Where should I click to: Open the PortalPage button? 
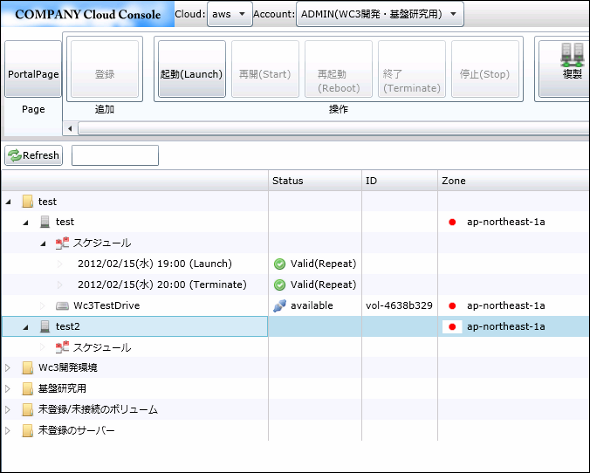(33, 69)
